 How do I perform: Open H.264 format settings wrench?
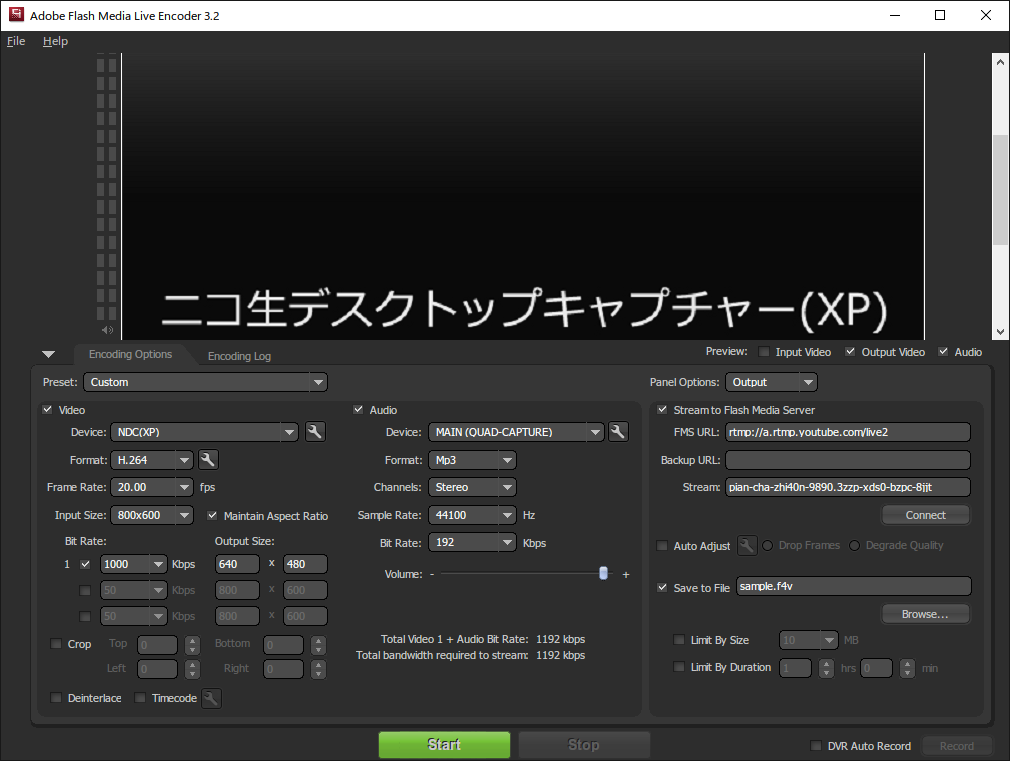pos(207,459)
